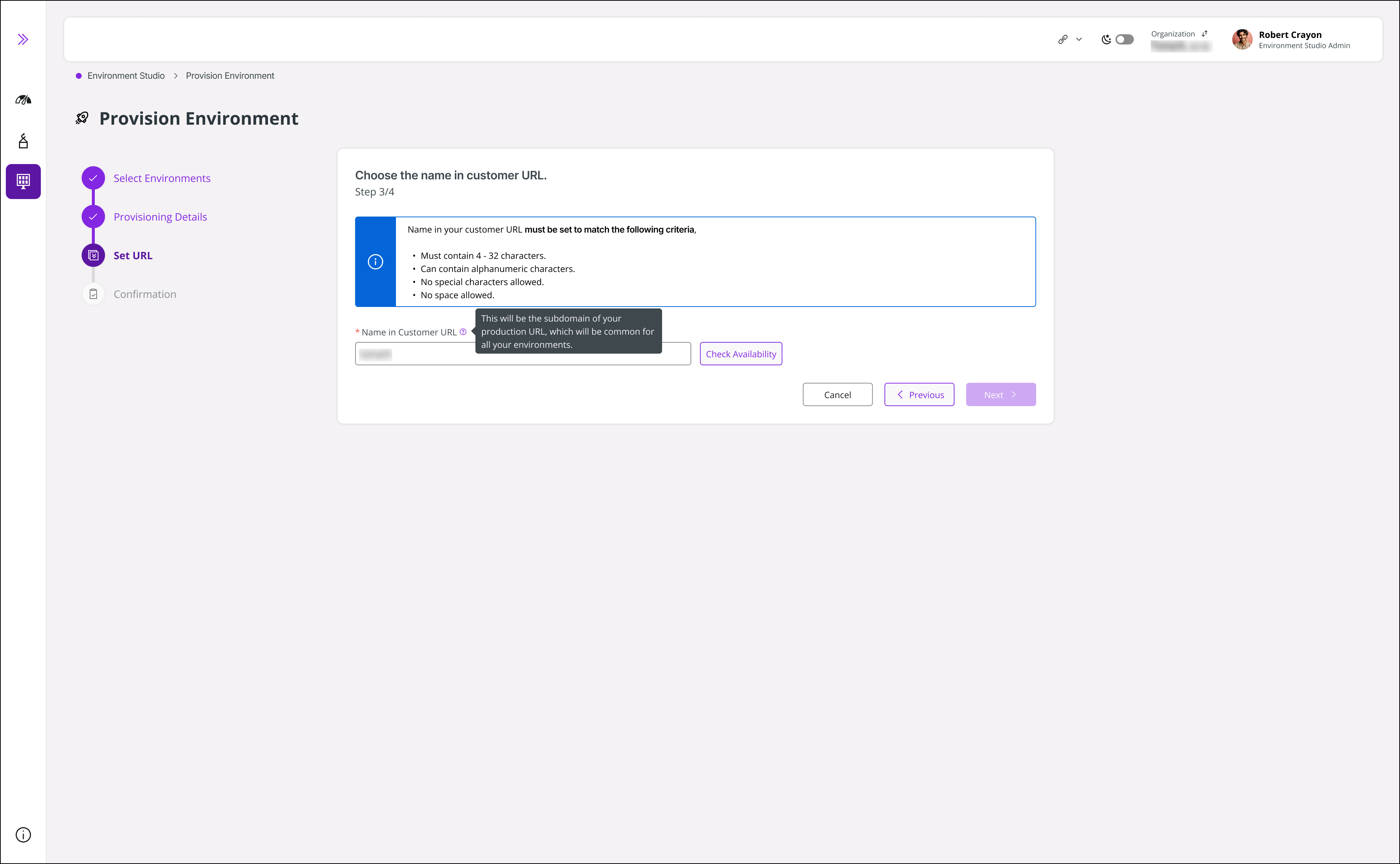Go to Select Environments step
The image size is (1400, 864).
162,178
